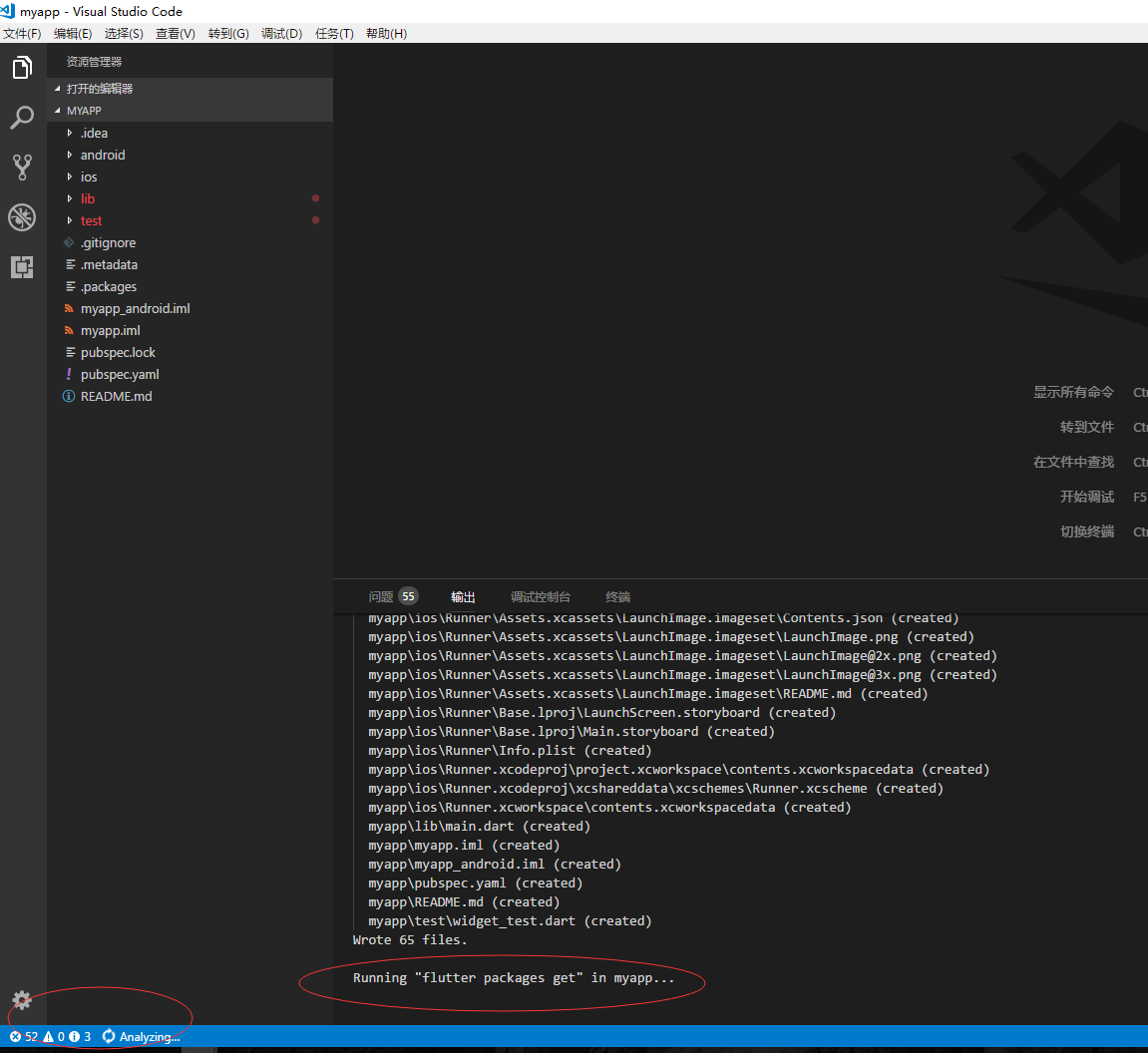
Task: Expand the test folder
Action: pyautogui.click(x=70, y=220)
